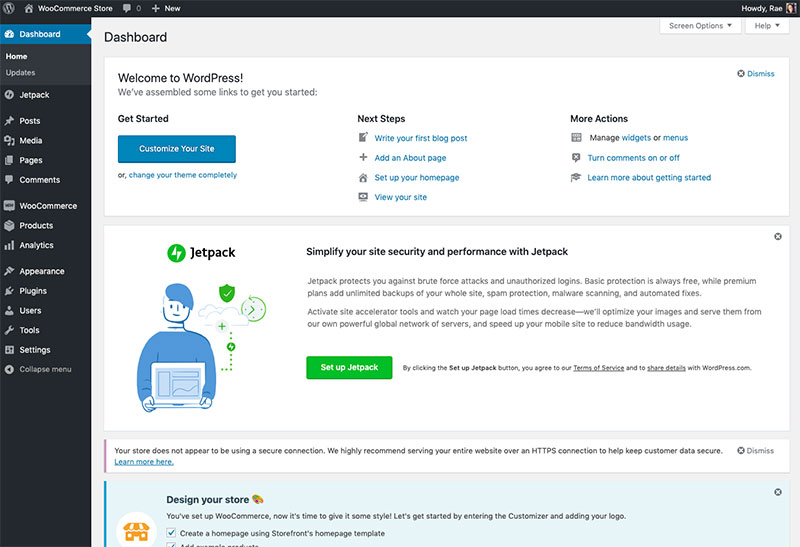800x547 pixels.
Task: Click the WooCommerce icon in sidebar
Action: coord(9,206)
